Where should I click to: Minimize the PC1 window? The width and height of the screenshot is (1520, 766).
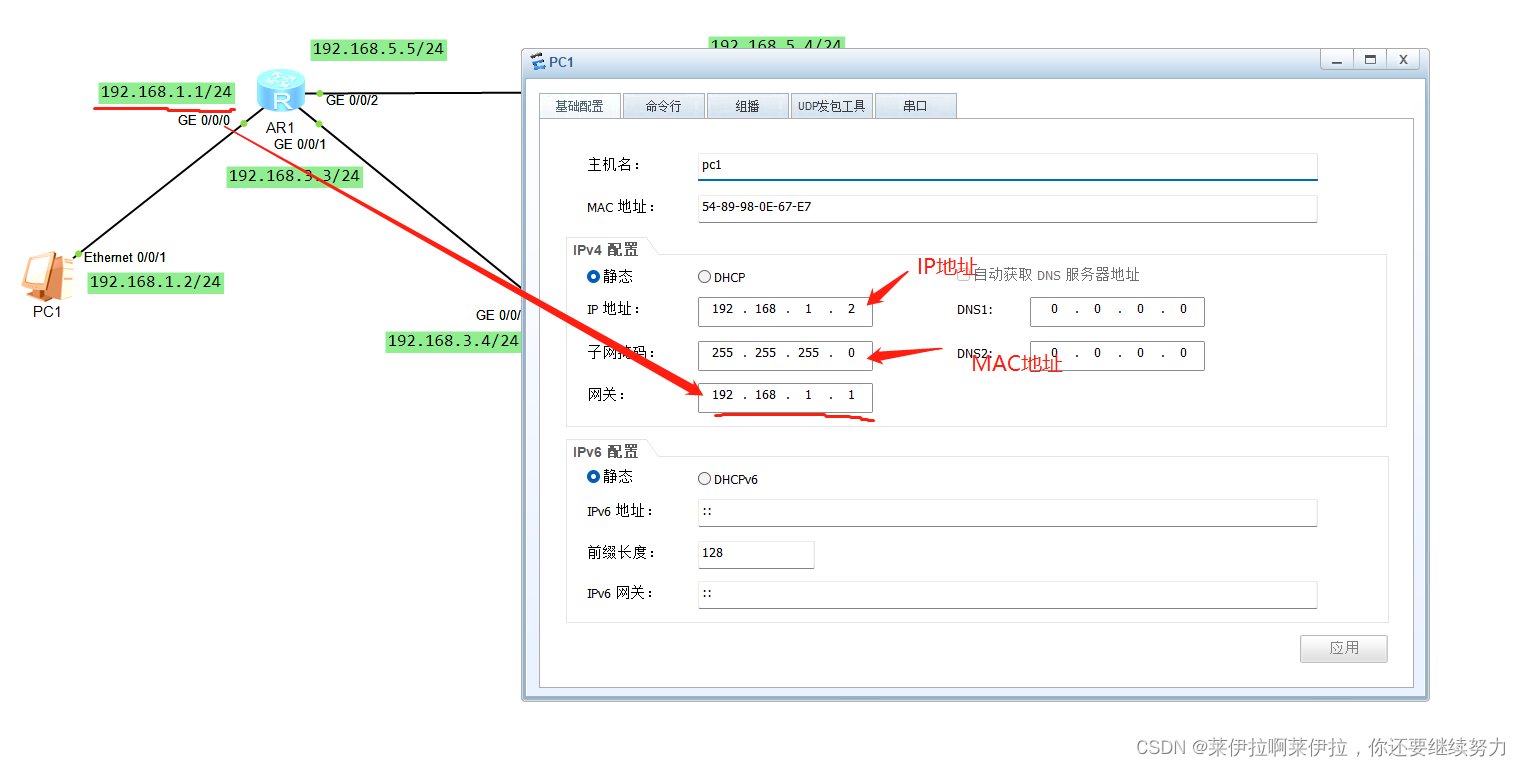(x=1336, y=60)
